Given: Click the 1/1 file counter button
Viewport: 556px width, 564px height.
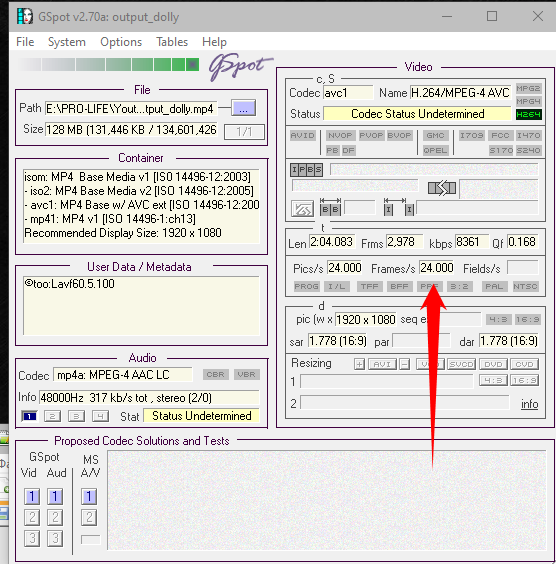Looking at the screenshot, I should [244, 132].
